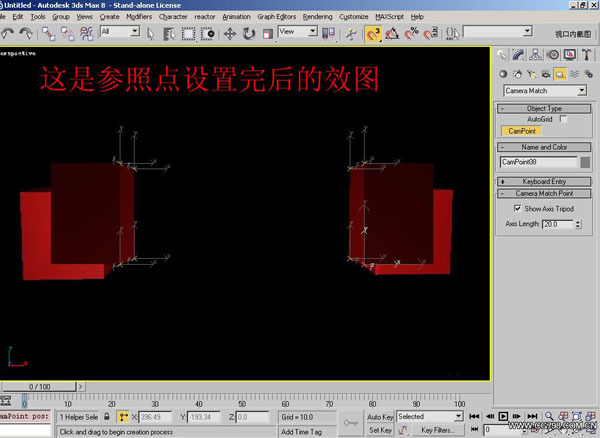Viewport: 600px width, 438px height.
Task: Click the CamPoint08 name field
Action: (539, 162)
